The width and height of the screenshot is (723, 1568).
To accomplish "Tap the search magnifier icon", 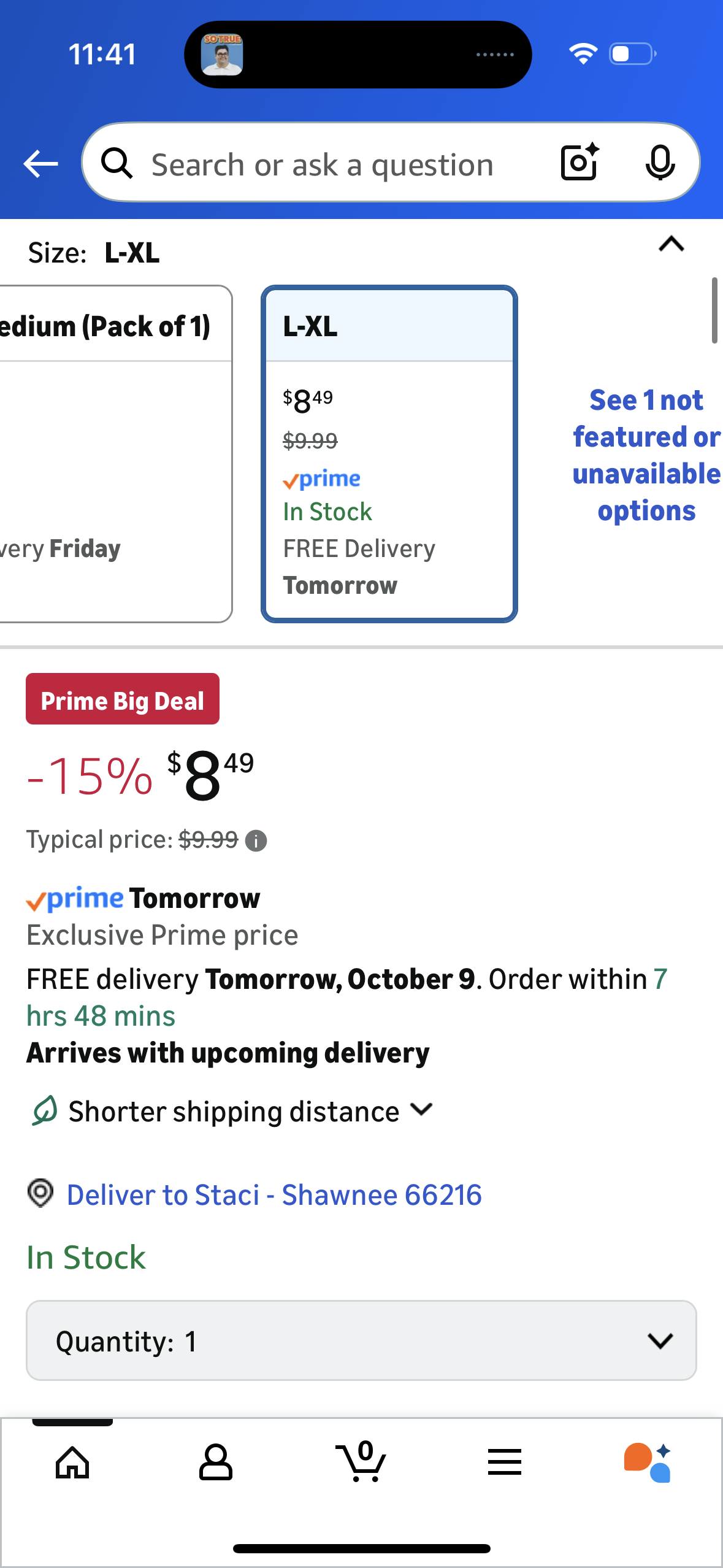I will click(x=117, y=164).
